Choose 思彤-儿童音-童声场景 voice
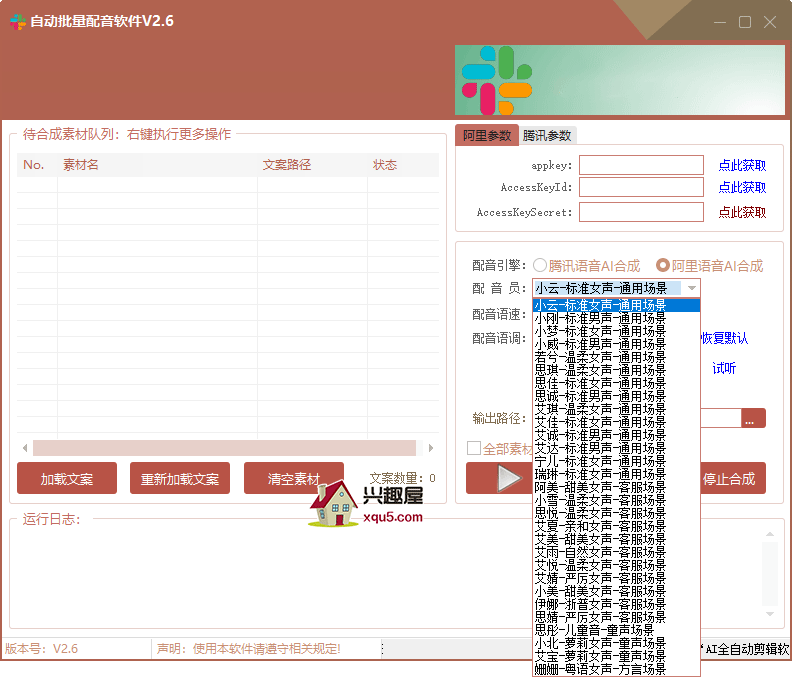Image resolution: width=792 pixels, height=681 pixels. tap(617, 630)
